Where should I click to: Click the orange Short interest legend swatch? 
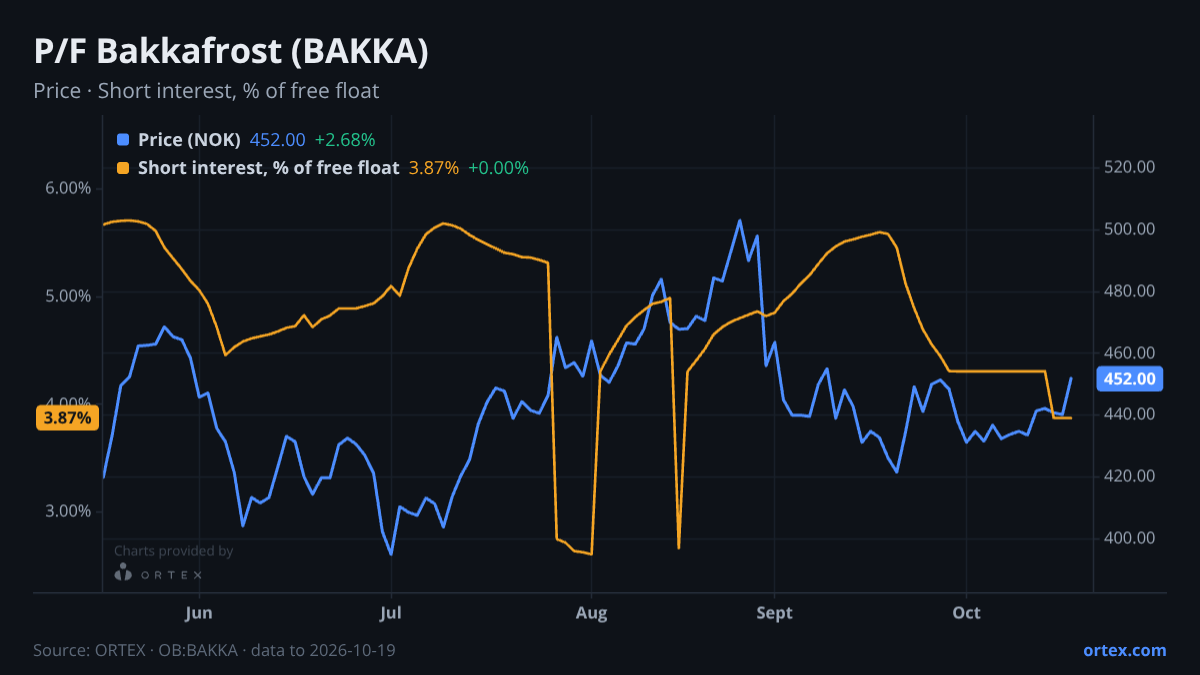click(x=123, y=168)
